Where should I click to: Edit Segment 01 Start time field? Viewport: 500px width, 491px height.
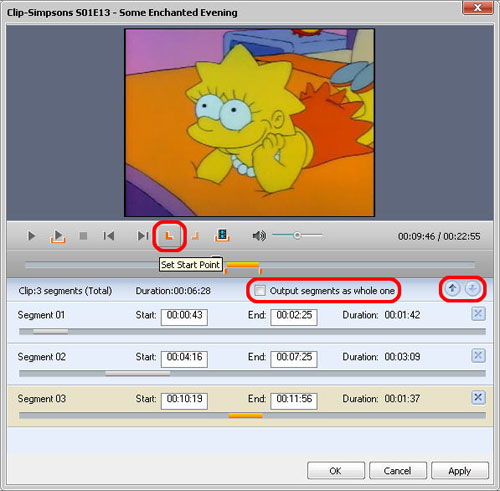point(184,317)
